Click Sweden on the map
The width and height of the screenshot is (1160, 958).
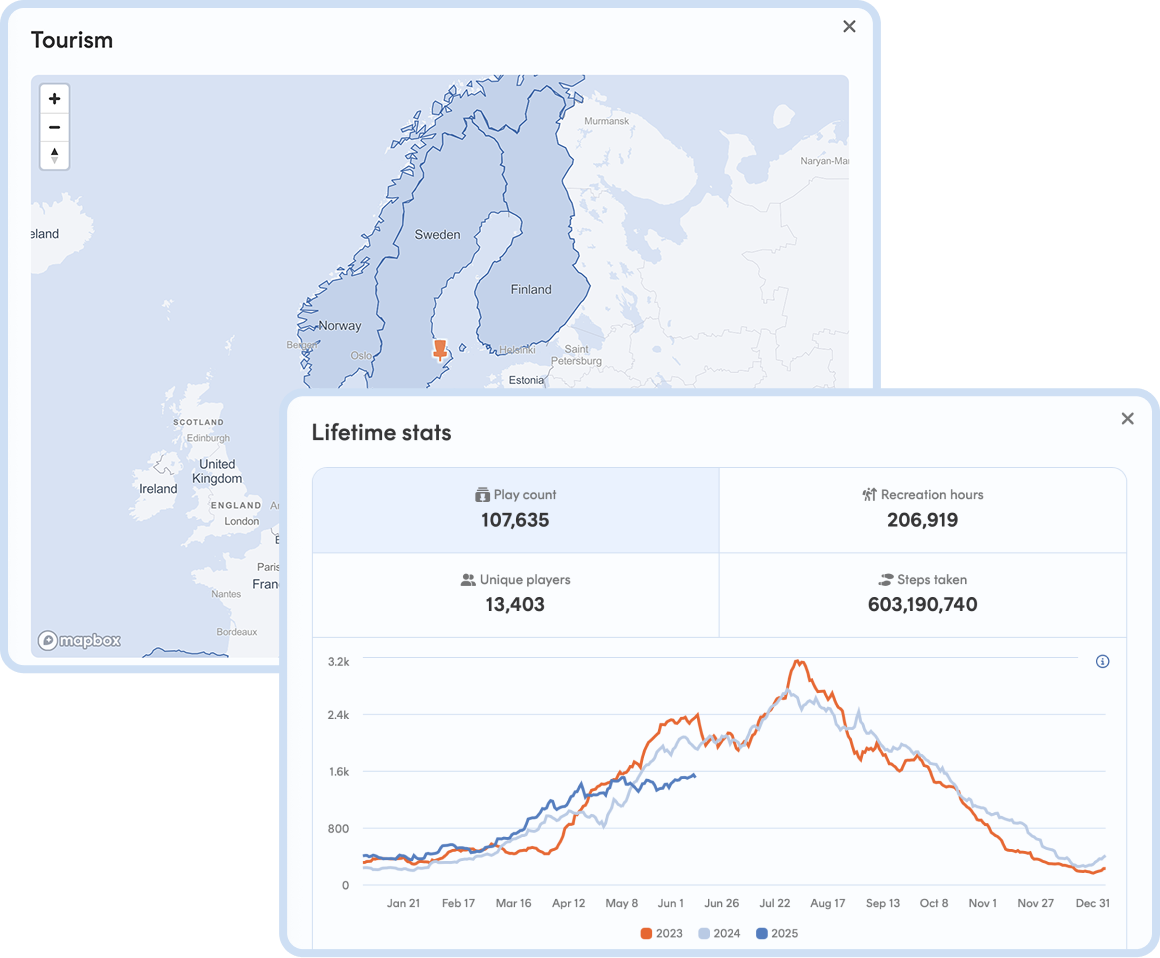(x=437, y=234)
